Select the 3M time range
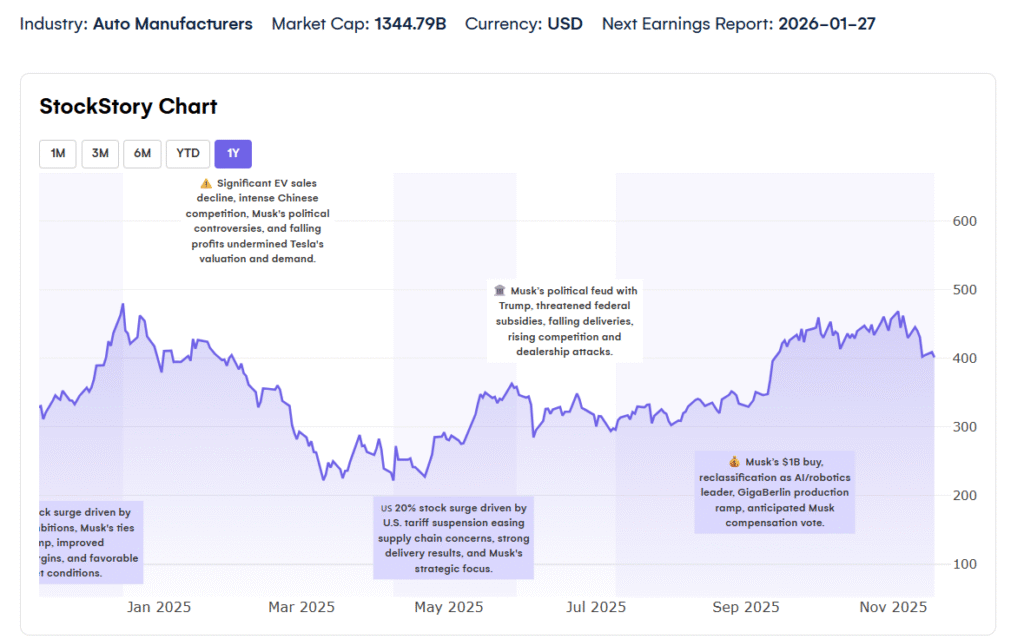Image resolution: width=1024 pixels, height=639 pixels. point(100,153)
